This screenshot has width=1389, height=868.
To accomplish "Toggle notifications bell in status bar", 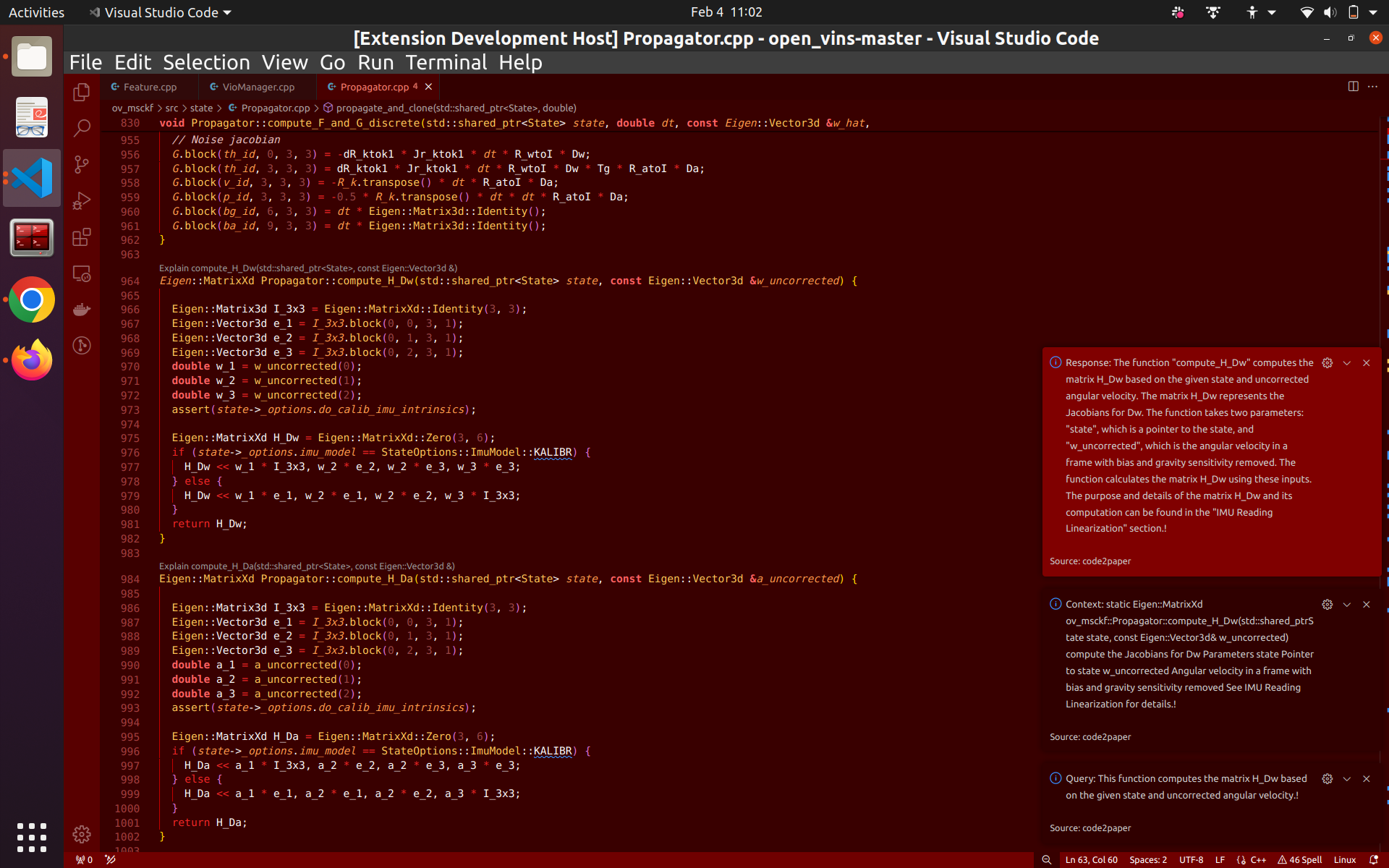I will (x=1373, y=859).
